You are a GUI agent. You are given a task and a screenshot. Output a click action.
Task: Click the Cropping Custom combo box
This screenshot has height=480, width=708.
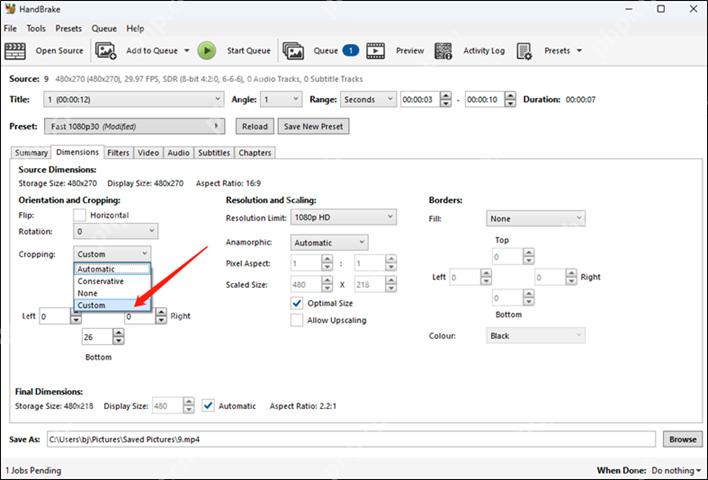click(112, 254)
